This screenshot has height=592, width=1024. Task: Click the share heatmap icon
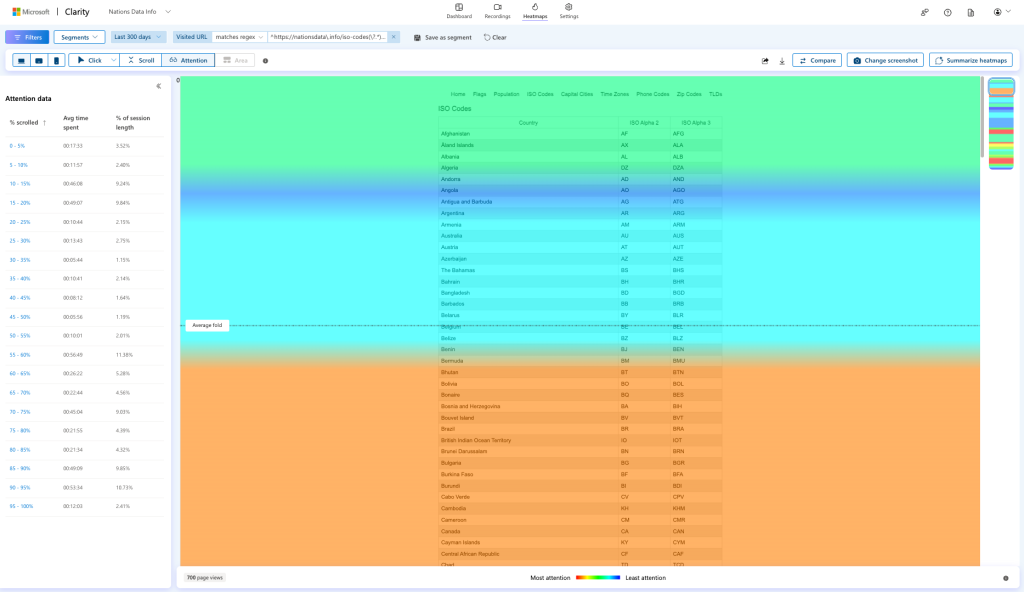[x=765, y=60]
